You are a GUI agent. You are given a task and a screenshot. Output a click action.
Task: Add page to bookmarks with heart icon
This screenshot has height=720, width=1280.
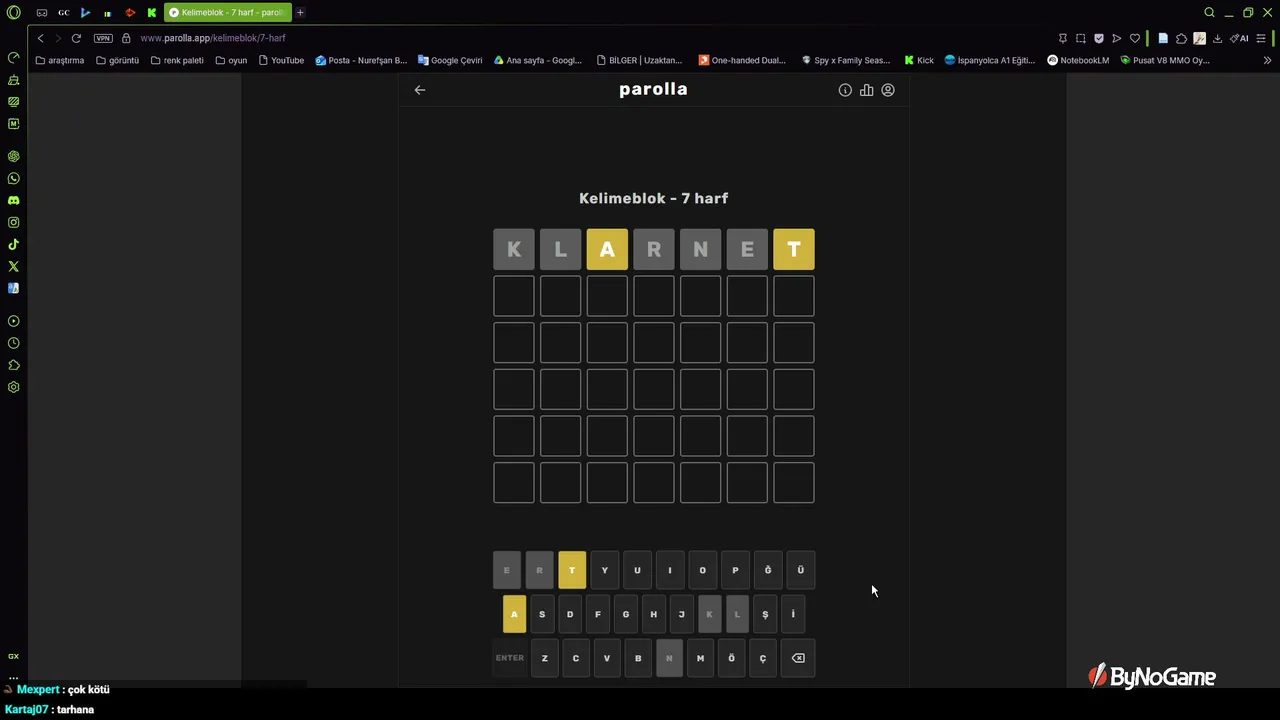point(1135,38)
